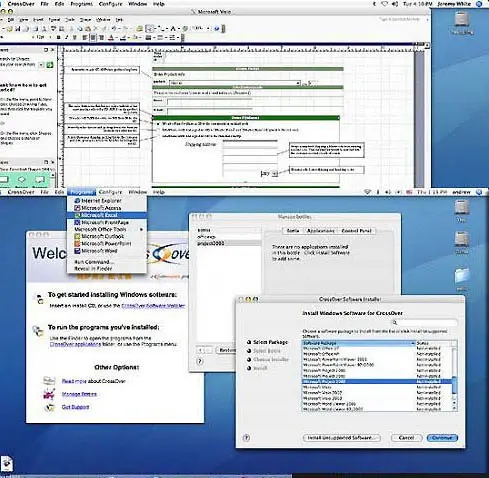Click the icon beside Get Support link
The width and height of the screenshot is (489, 478).
pyautogui.click(x=50, y=407)
